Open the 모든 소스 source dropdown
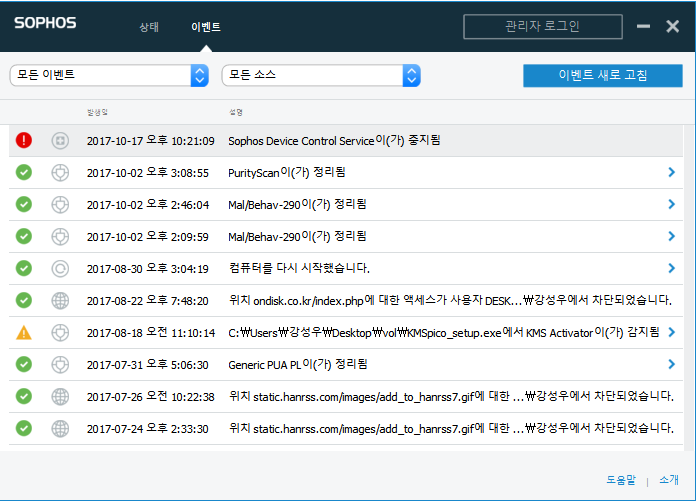Screen dimensions: 696x503 pyautogui.click(x=321, y=75)
